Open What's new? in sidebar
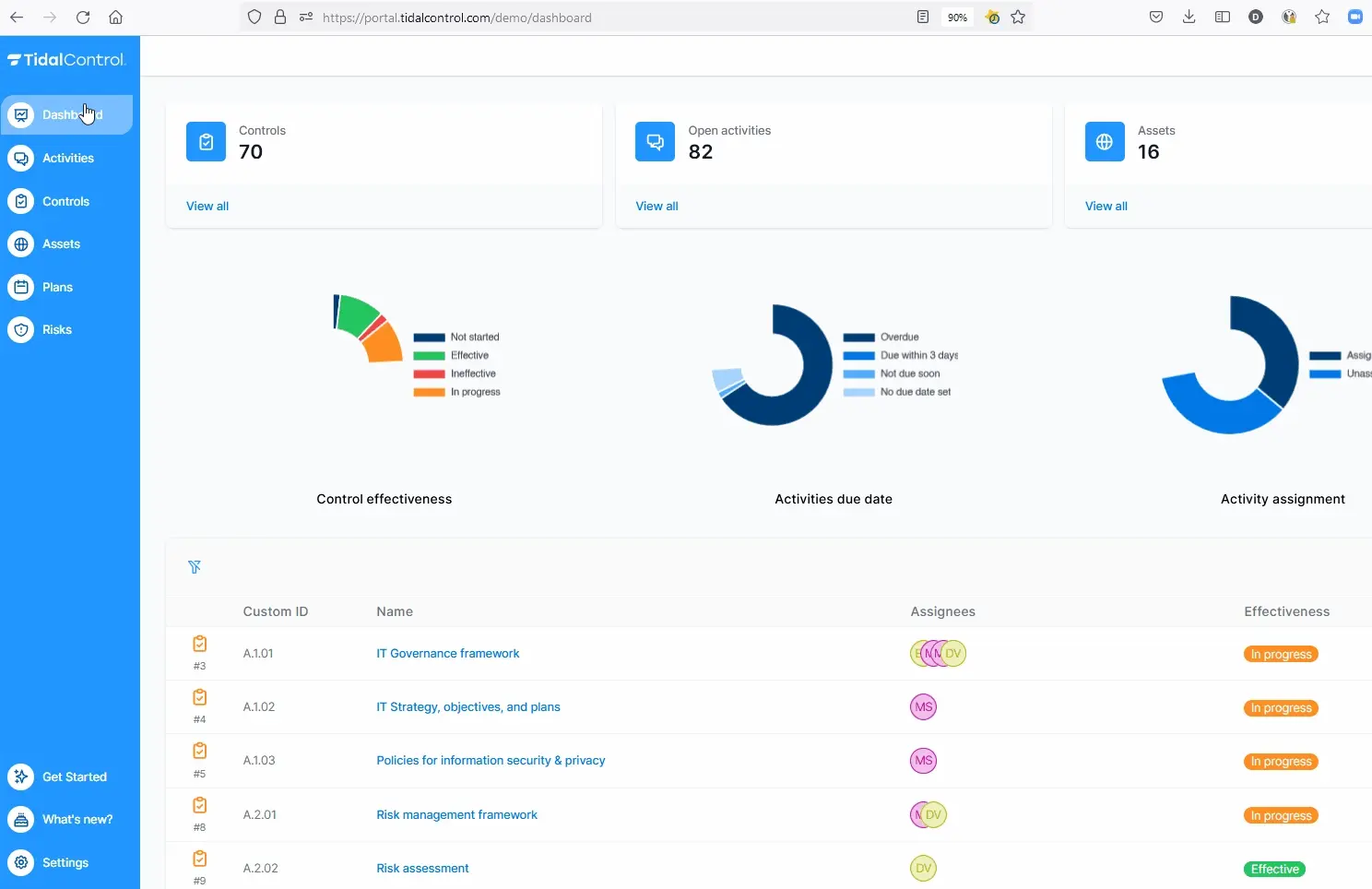1372x889 pixels. click(x=66, y=819)
